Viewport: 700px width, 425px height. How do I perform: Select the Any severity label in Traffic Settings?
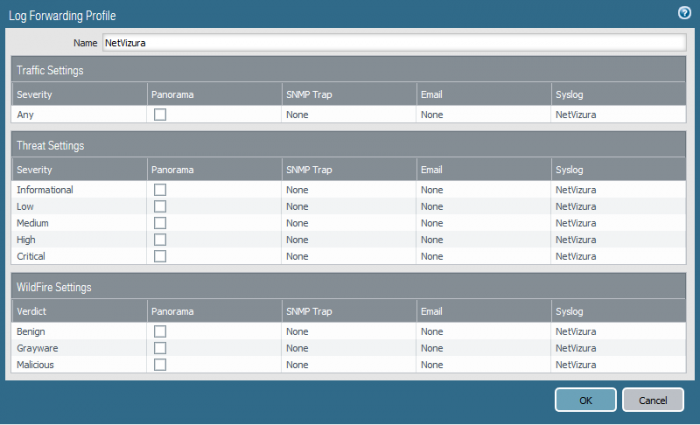pyautogui.click(x=25, y=115)
